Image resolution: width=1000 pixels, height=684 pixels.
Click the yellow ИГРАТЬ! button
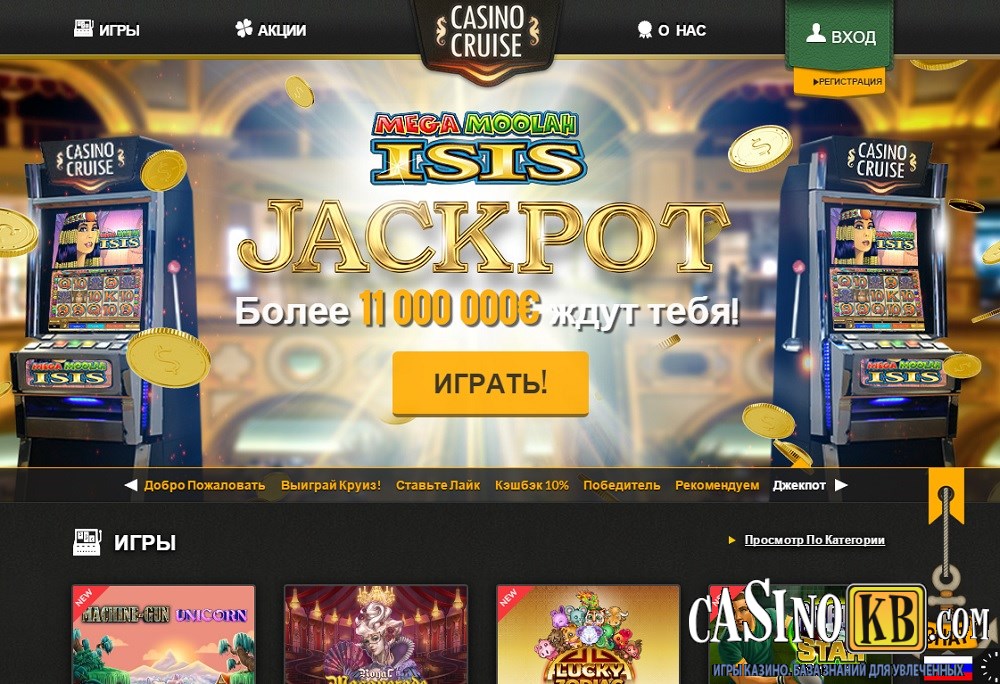coord(490,383)
